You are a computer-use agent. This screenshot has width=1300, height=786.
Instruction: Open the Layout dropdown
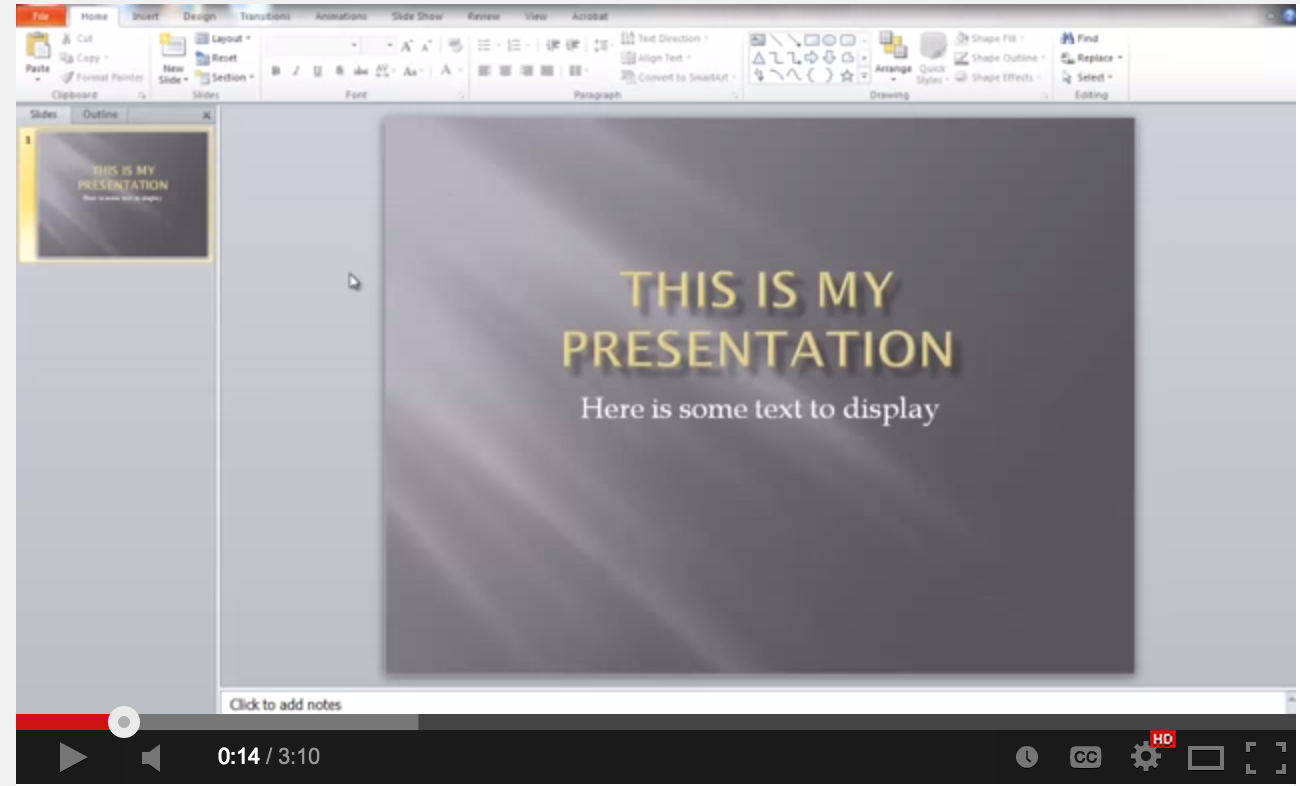(223, 38)
